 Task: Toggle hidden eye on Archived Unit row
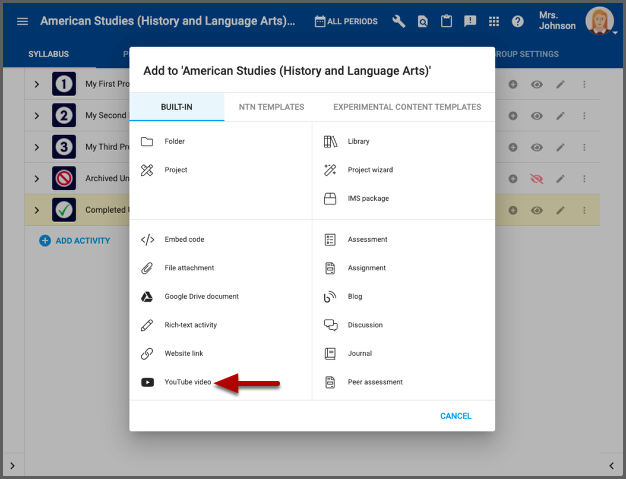tap(537, 179)
